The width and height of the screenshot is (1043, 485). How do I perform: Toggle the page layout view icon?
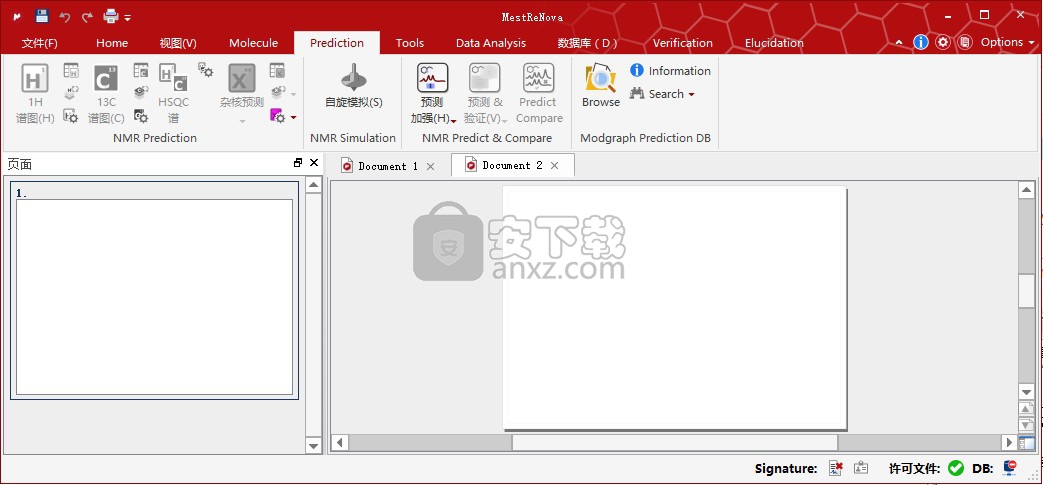click(1026, 442)
